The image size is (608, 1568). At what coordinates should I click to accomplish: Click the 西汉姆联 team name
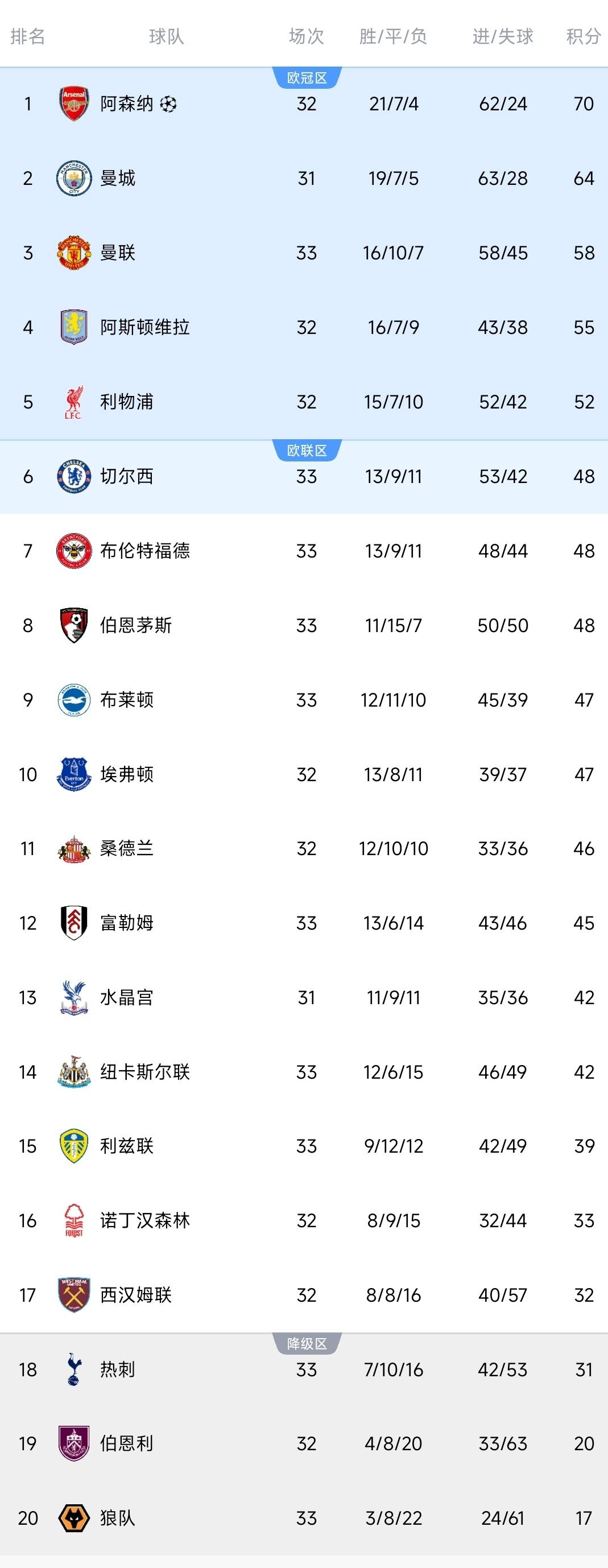136,1295
